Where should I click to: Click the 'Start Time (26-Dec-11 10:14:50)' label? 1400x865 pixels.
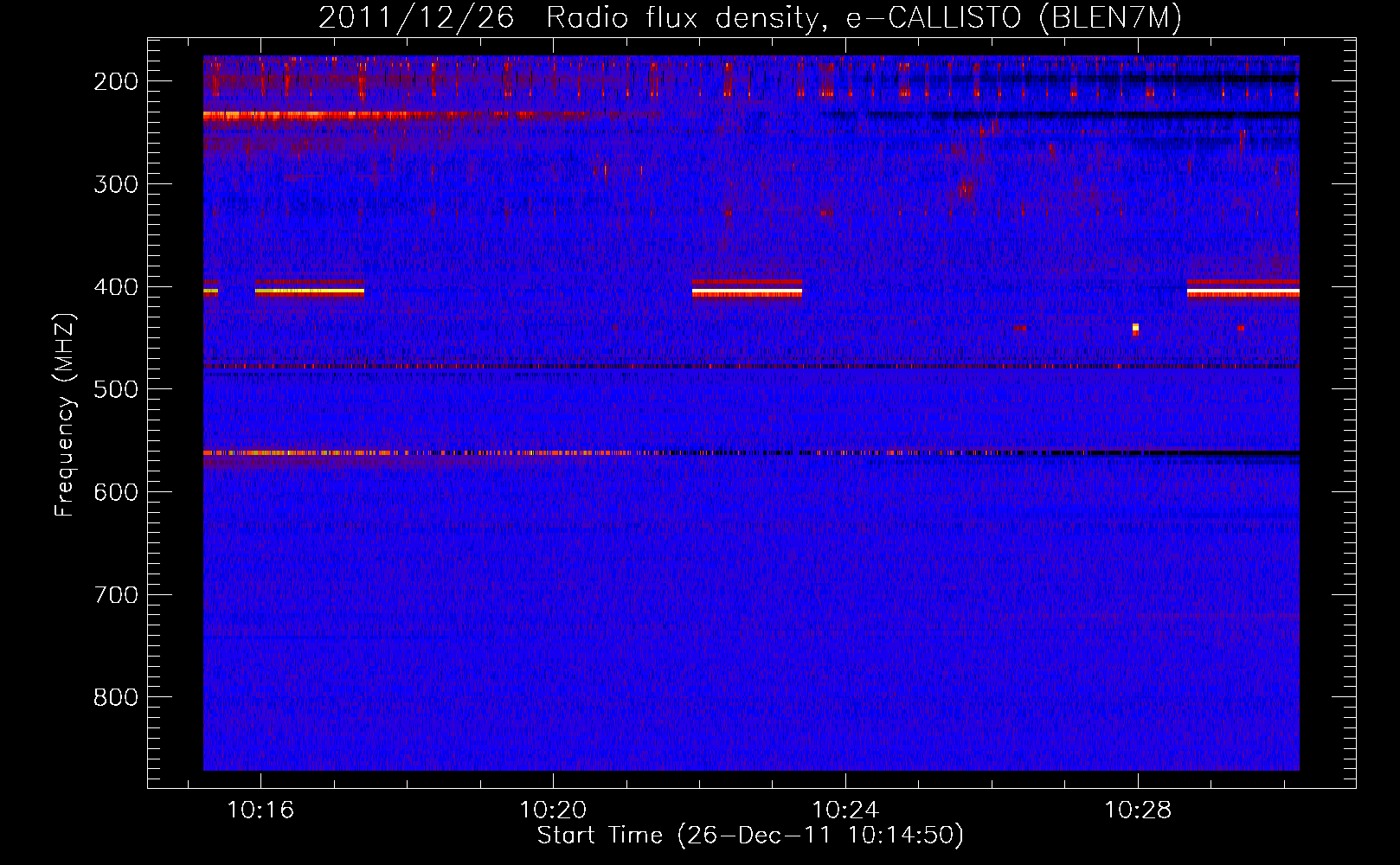coord(750,836)
